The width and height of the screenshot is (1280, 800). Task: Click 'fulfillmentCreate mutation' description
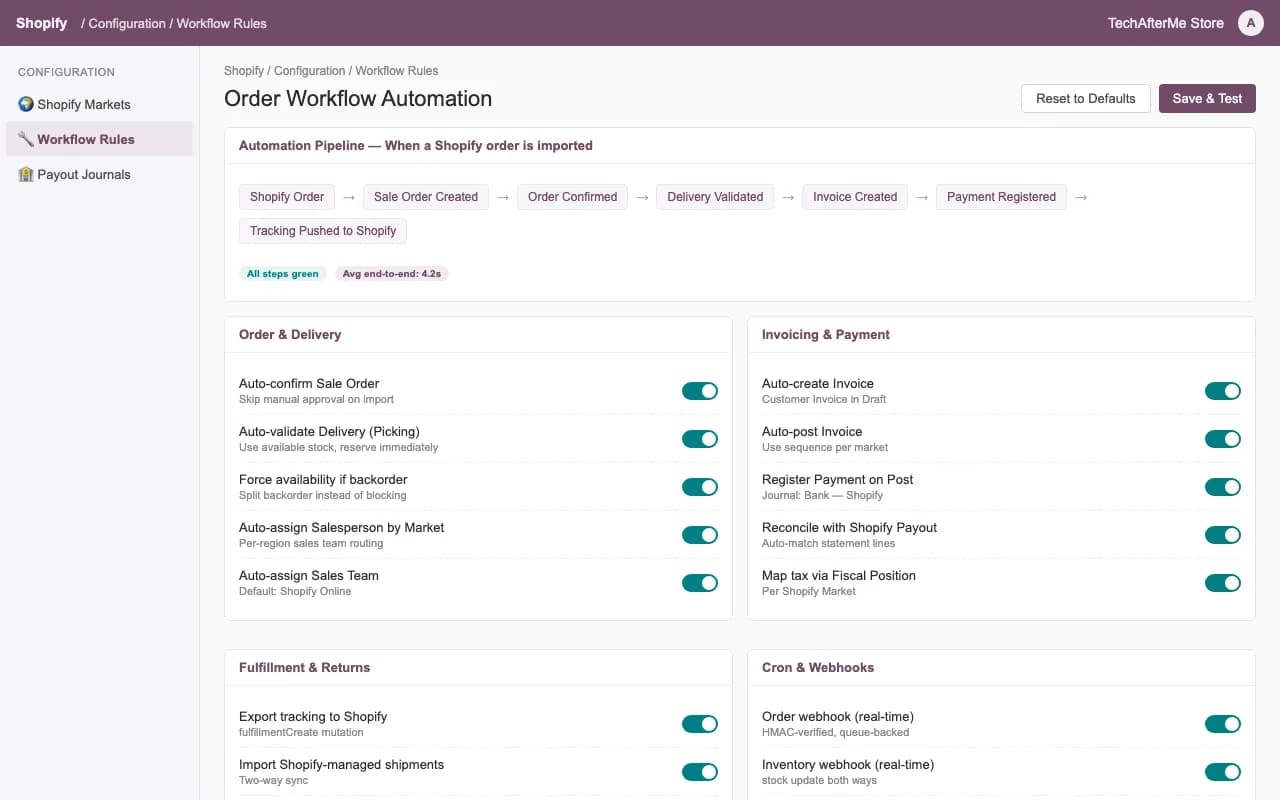[x=301, y=733]
